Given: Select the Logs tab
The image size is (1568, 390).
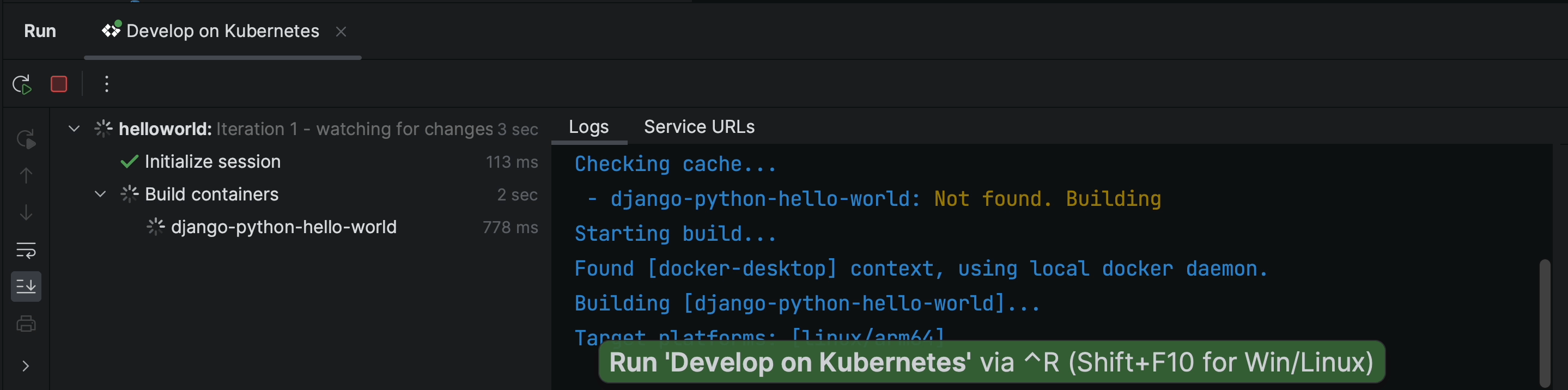Looking at the screenshot, I should [x=588, y=127].
